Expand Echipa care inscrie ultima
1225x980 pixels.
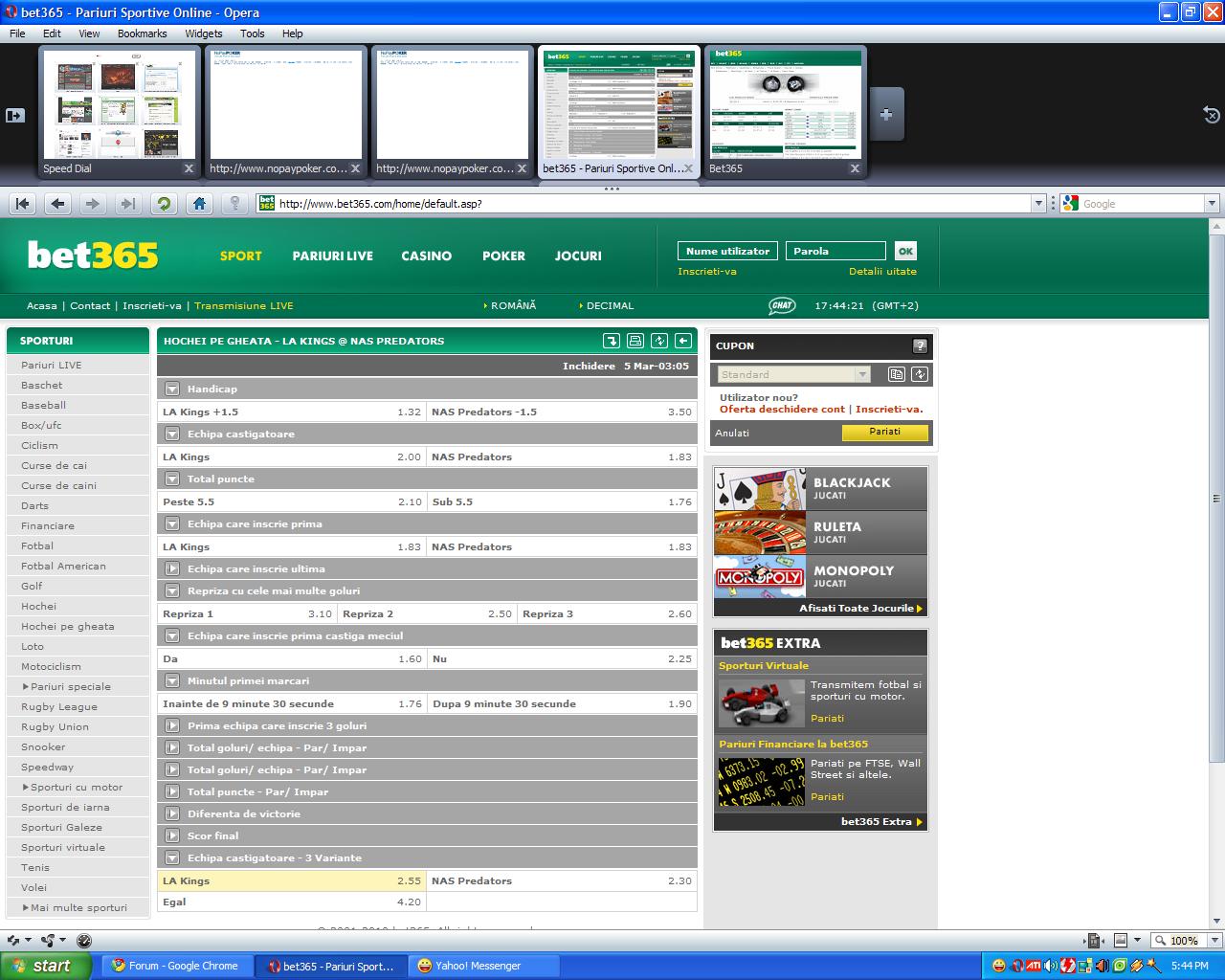pos(172,569)
